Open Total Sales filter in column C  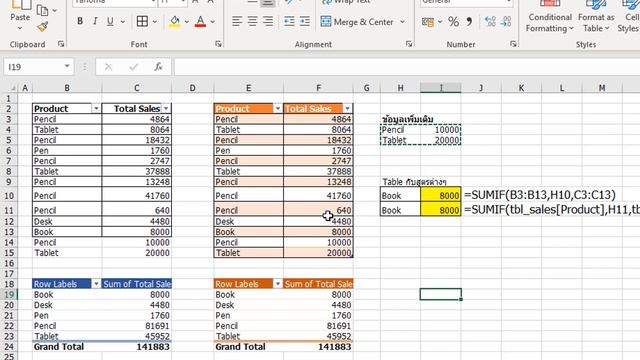(x=166, y=109)
